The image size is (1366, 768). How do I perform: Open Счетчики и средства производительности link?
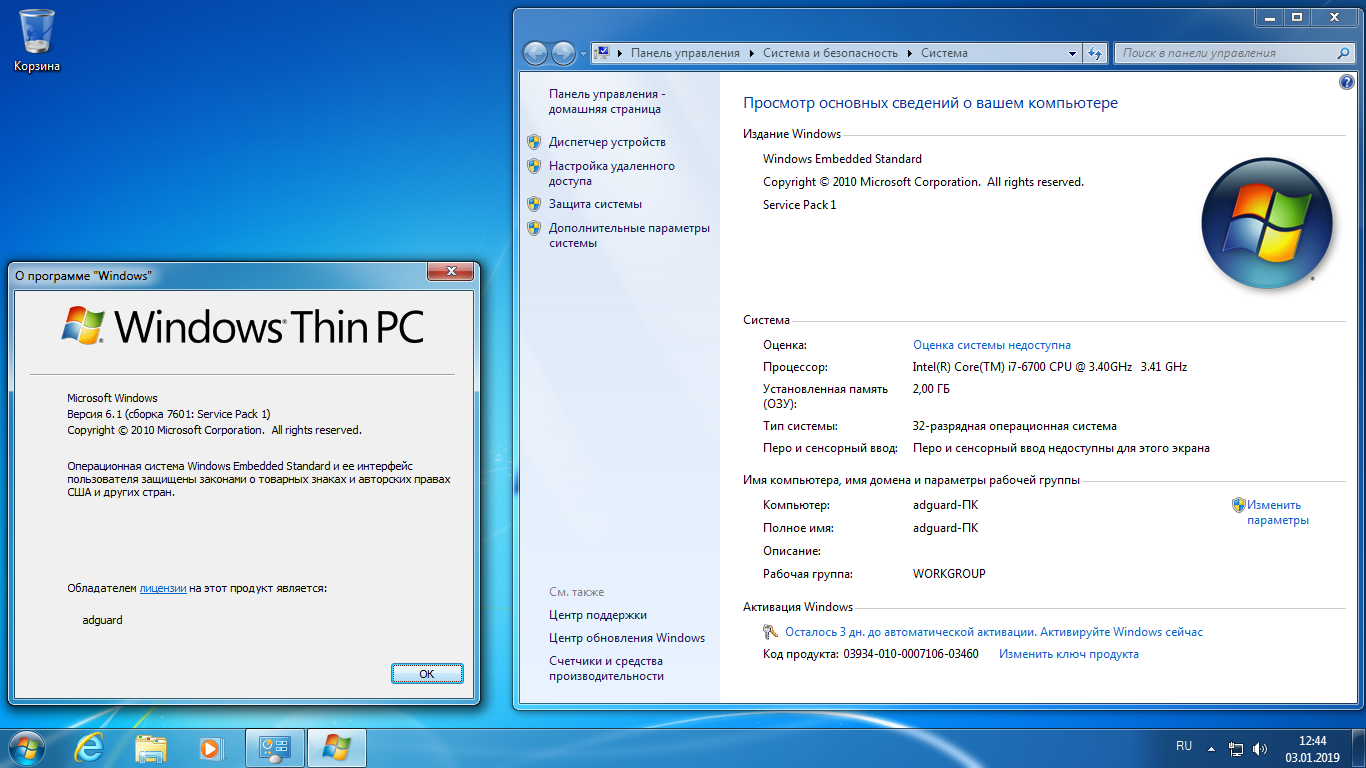[x=606, y=669]
